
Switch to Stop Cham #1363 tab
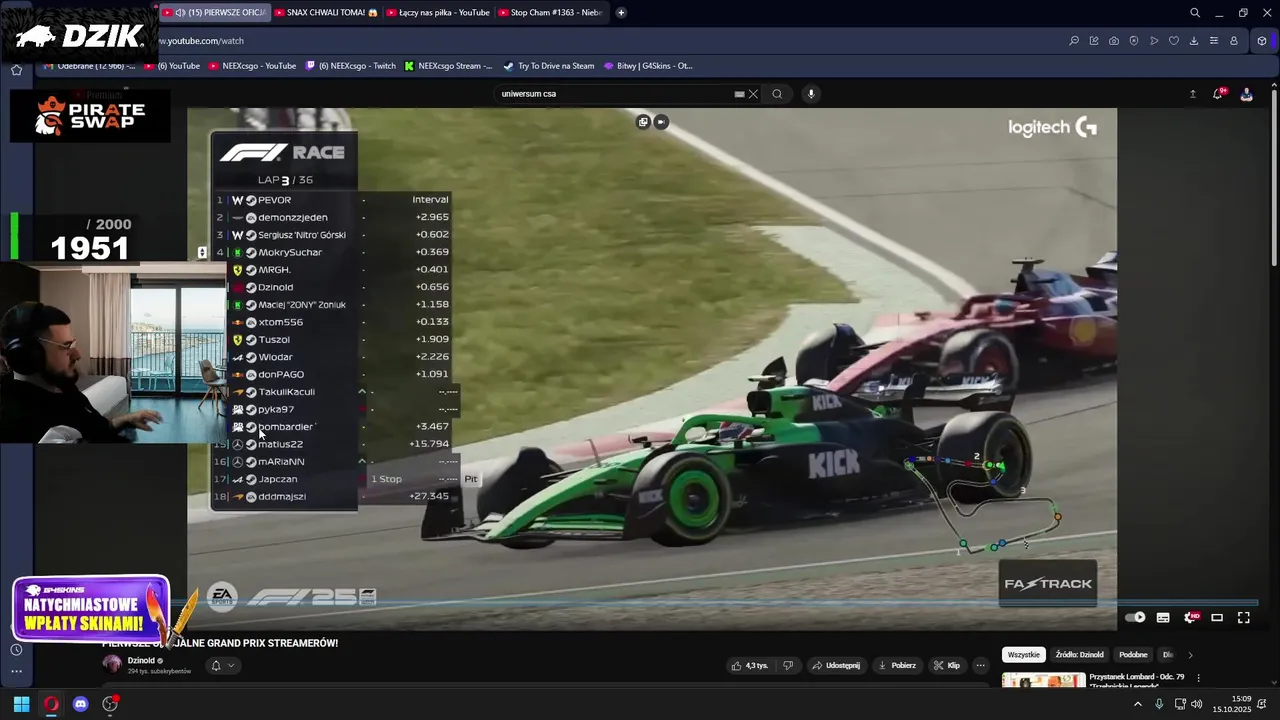(551, 12)
